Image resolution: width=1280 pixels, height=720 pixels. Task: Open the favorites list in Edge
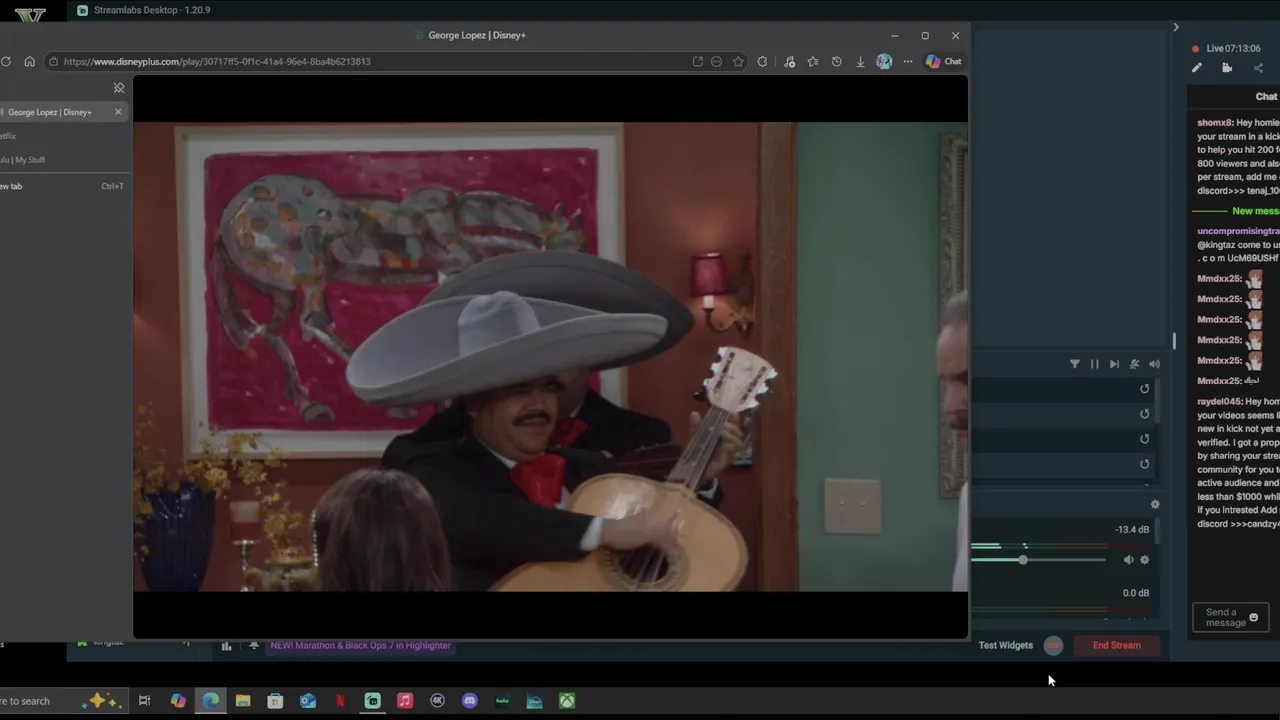point(813,61)
